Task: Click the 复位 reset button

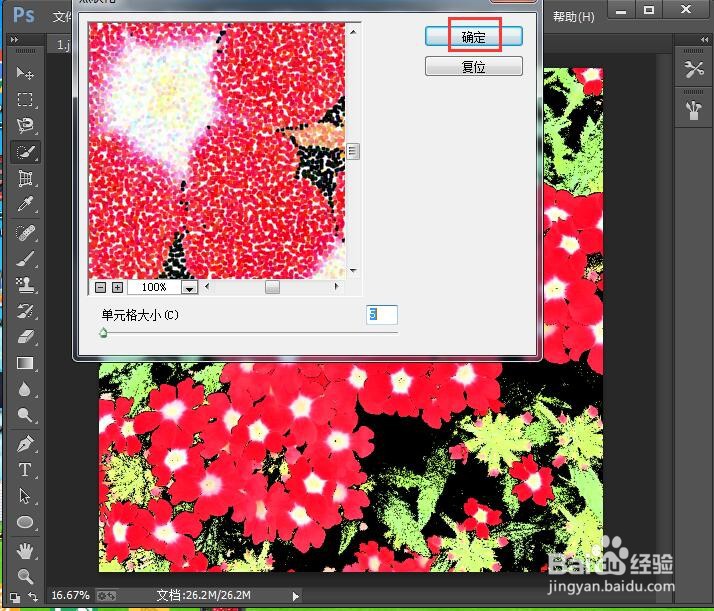Action: 474,66
